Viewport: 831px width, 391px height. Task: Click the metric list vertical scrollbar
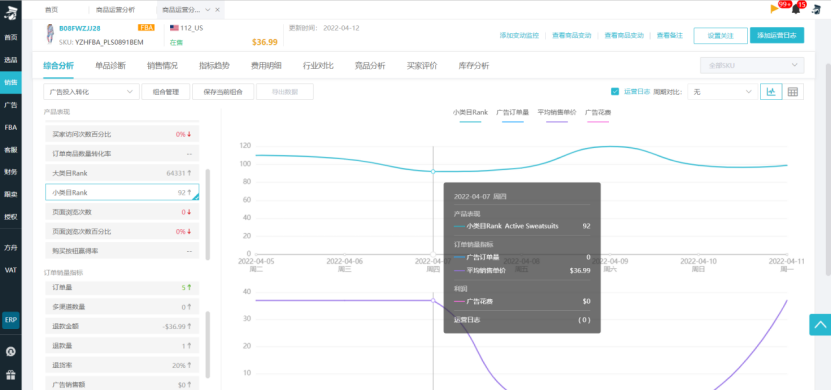point(208,215)
